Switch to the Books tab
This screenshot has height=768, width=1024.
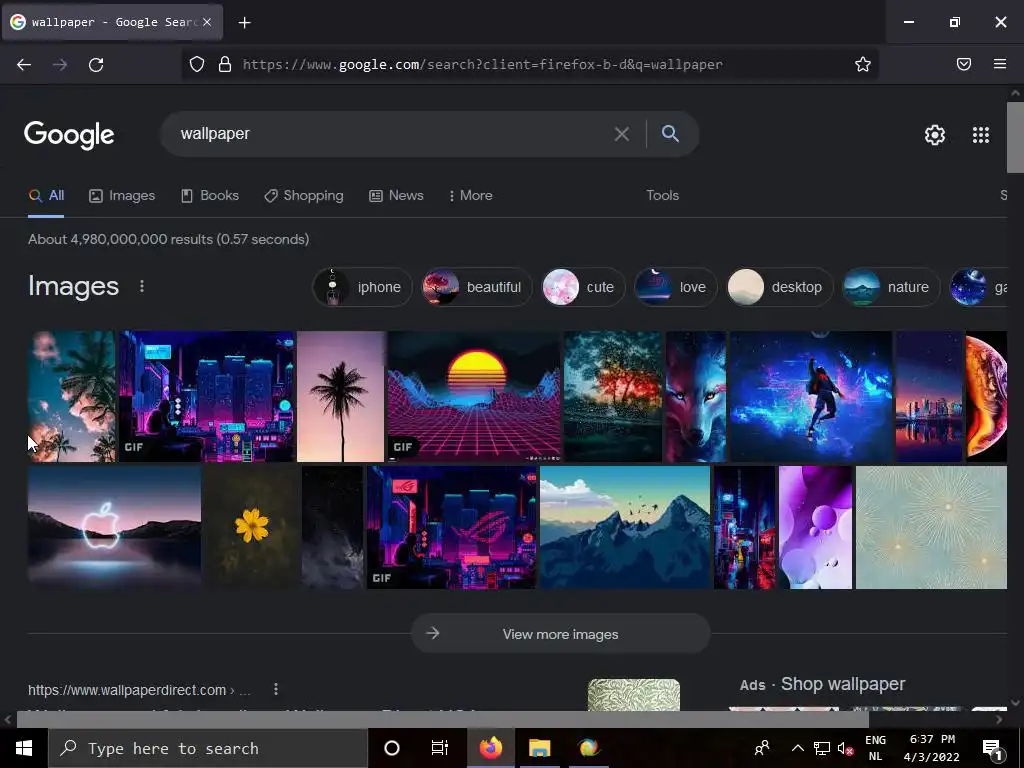point(210,195)
